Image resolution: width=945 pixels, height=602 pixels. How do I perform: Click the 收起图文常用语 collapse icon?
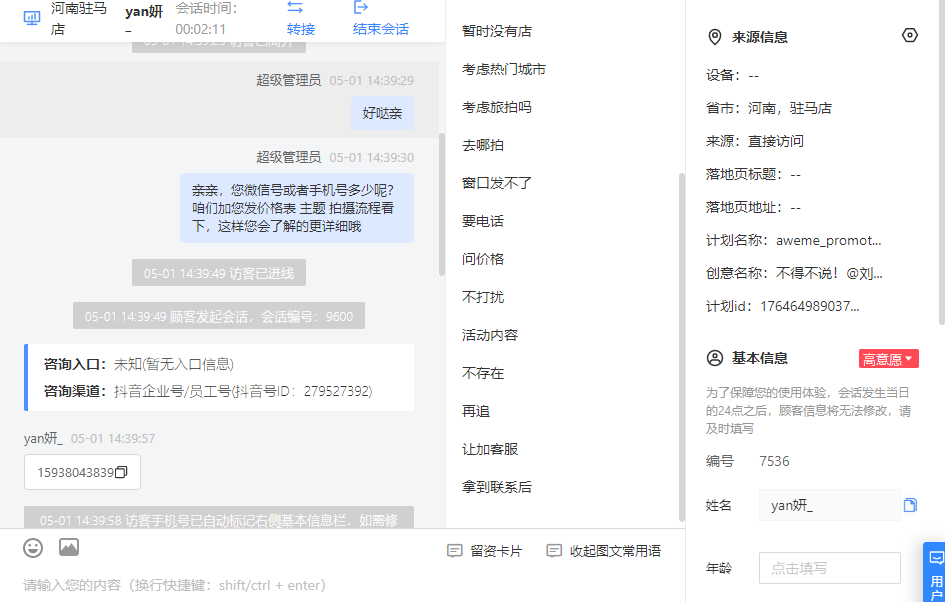[554, 551]
